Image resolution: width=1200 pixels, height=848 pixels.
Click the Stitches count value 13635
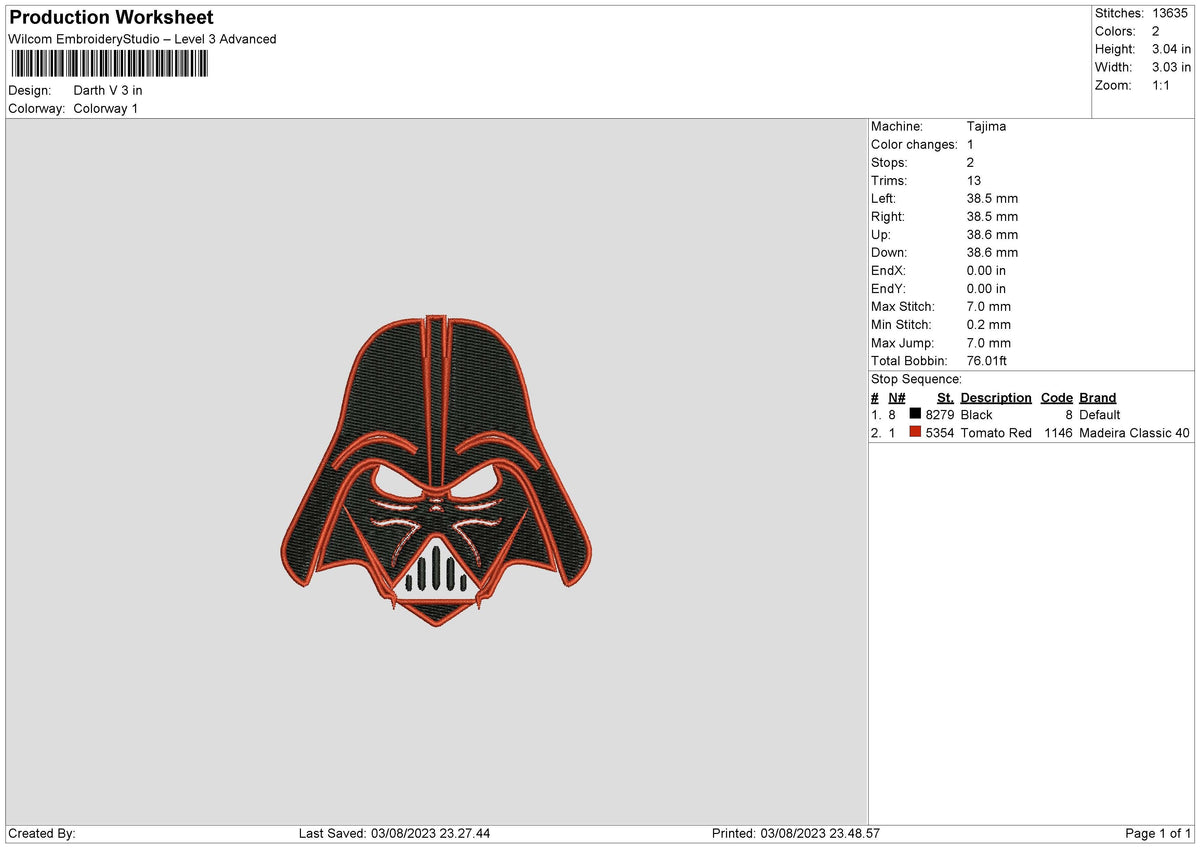[1171, 13]
